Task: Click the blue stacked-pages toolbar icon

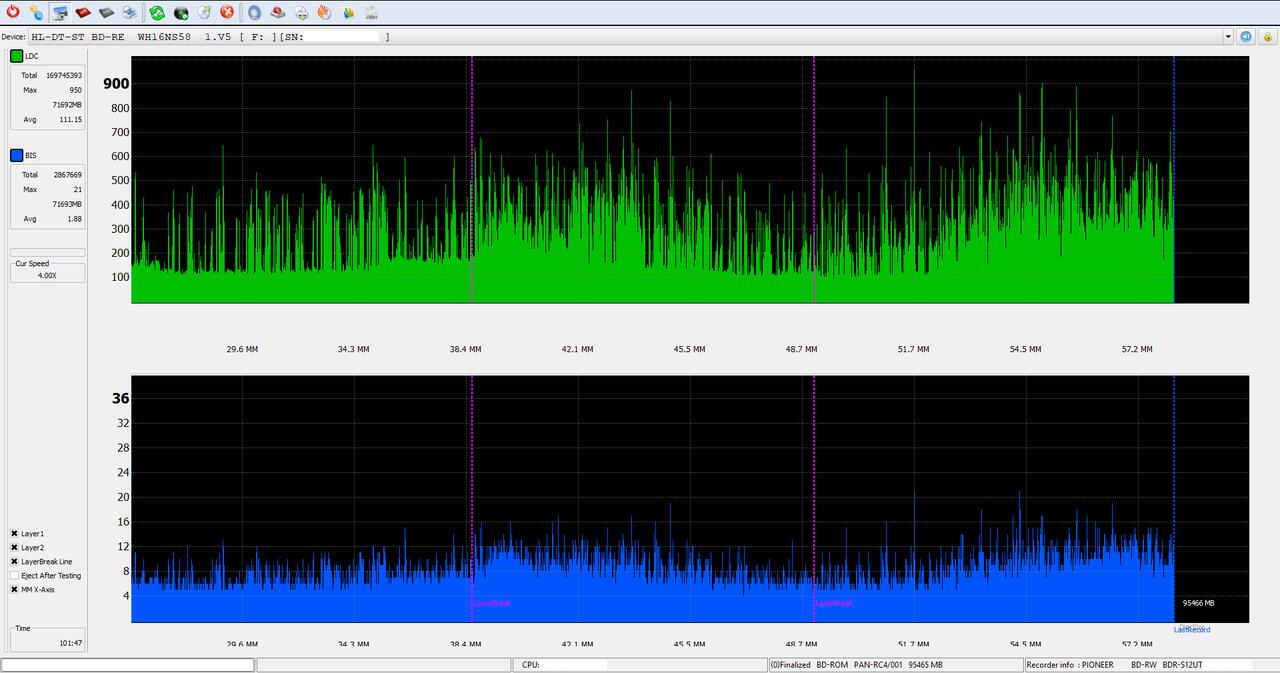Action: click(x=130, y=12)
